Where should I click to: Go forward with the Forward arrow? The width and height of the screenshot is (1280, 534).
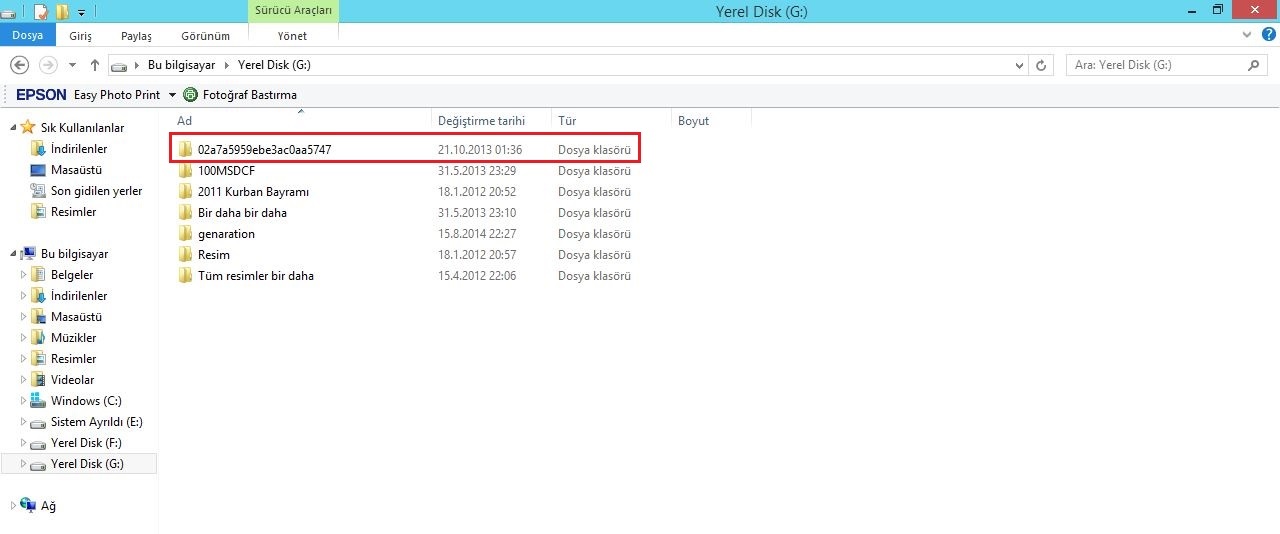point(47,65)
